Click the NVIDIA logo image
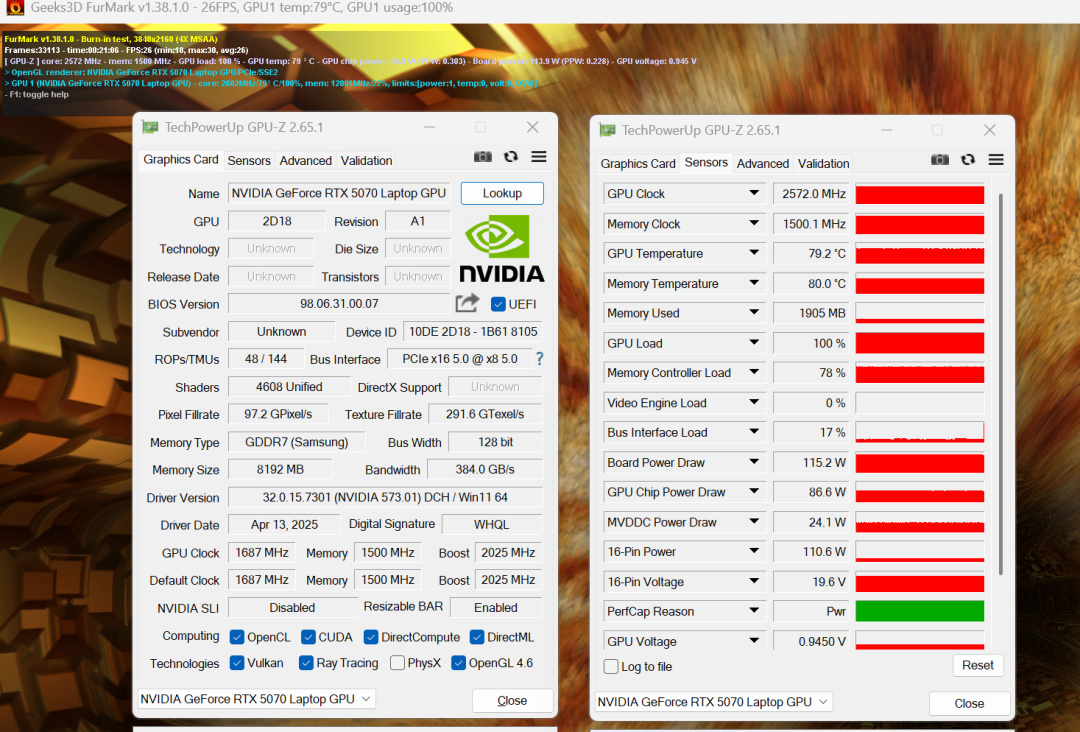This screenshot has width=1080, height=732. pyautogui.click(x=501, y=249)
